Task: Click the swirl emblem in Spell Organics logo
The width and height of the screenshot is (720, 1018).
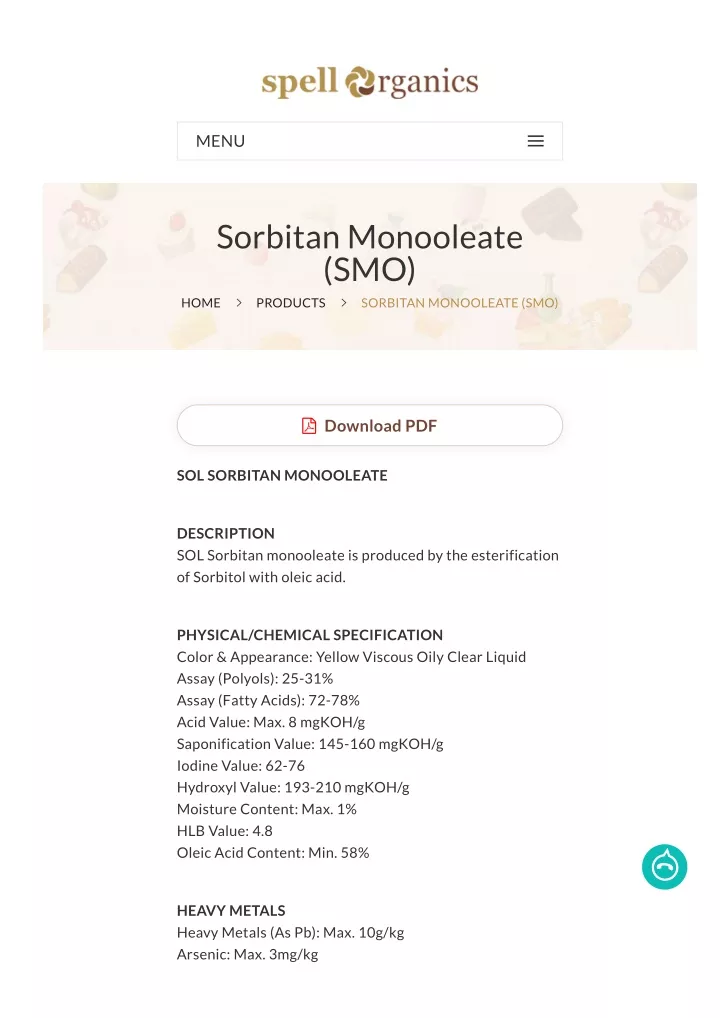Action: (x=361, y=82)
